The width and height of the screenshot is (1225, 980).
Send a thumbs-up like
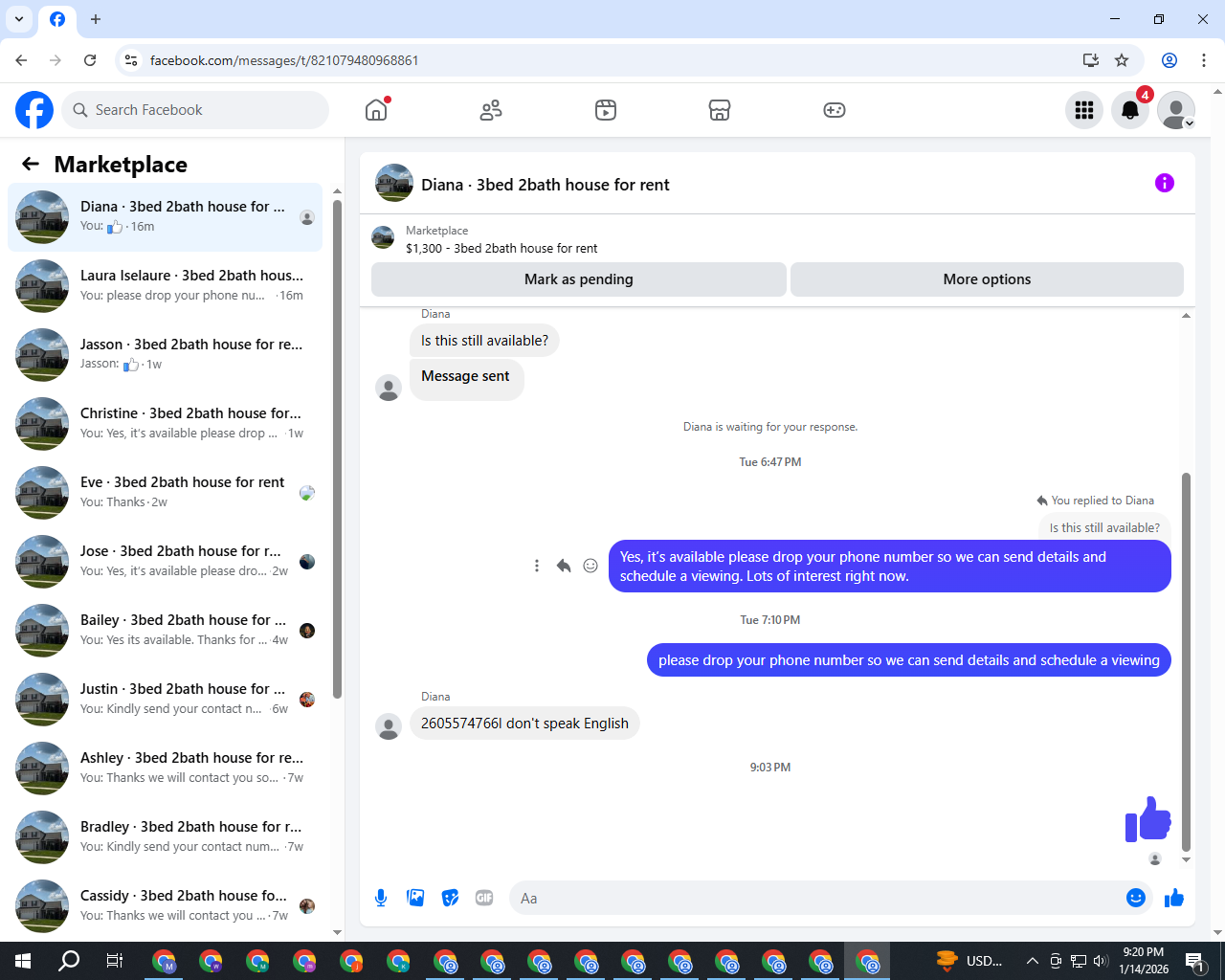(x=1174, y=898)
